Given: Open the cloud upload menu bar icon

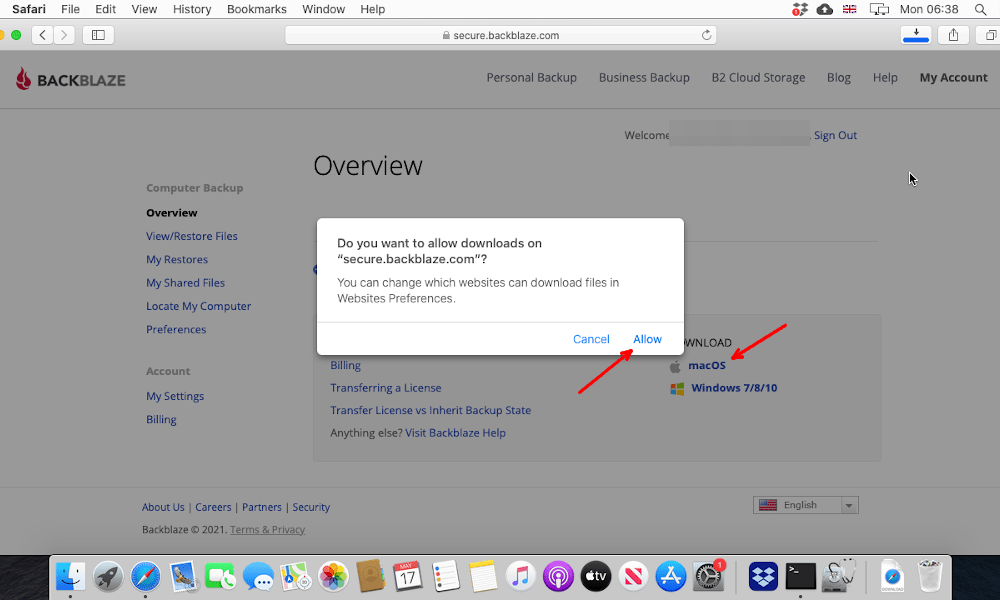Looking at the screenshot, I should coord(825,9).
